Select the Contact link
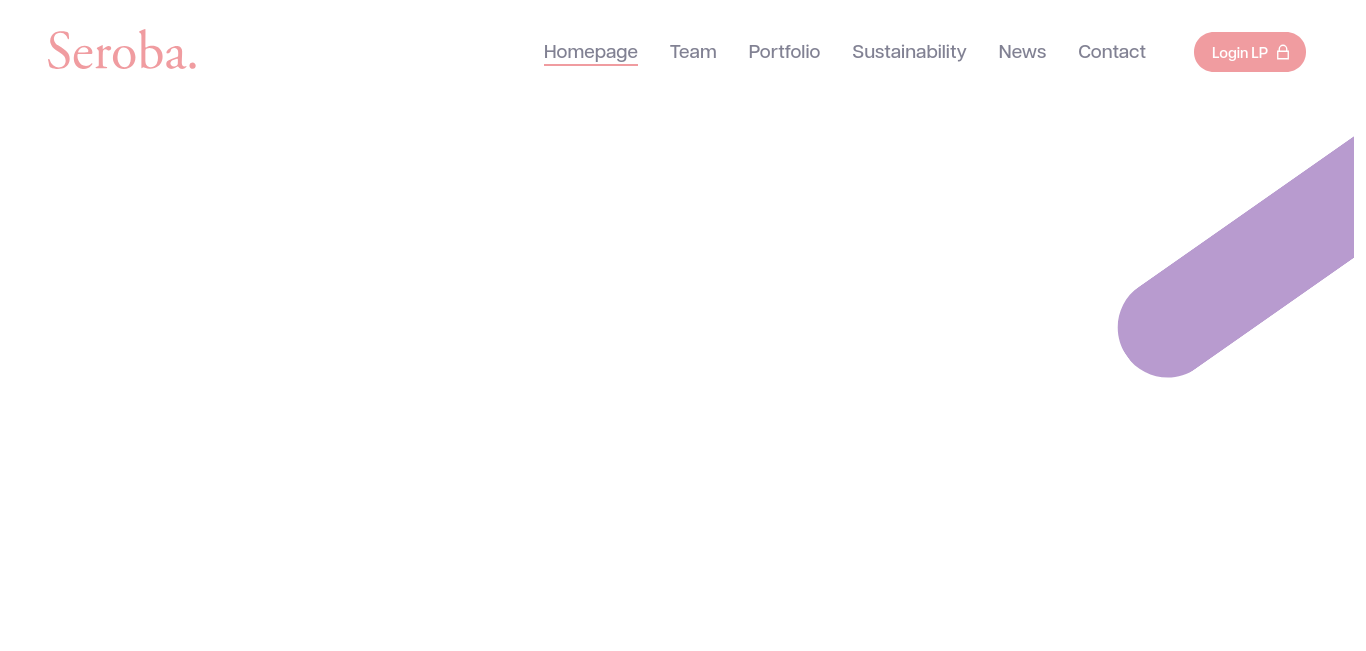 click(x=1112, y=52)
